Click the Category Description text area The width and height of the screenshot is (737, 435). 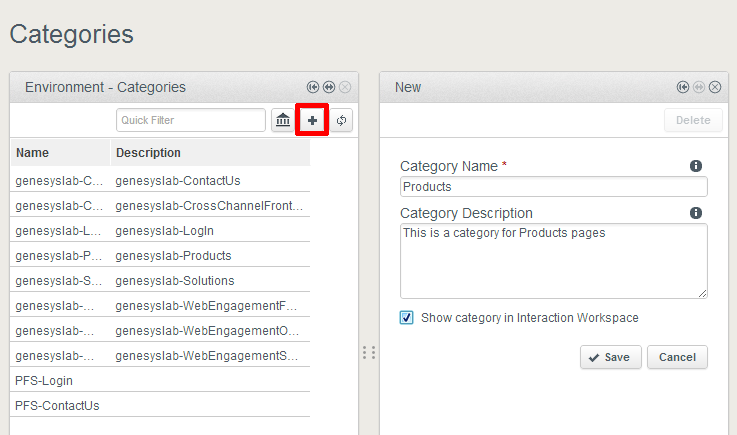553,260
